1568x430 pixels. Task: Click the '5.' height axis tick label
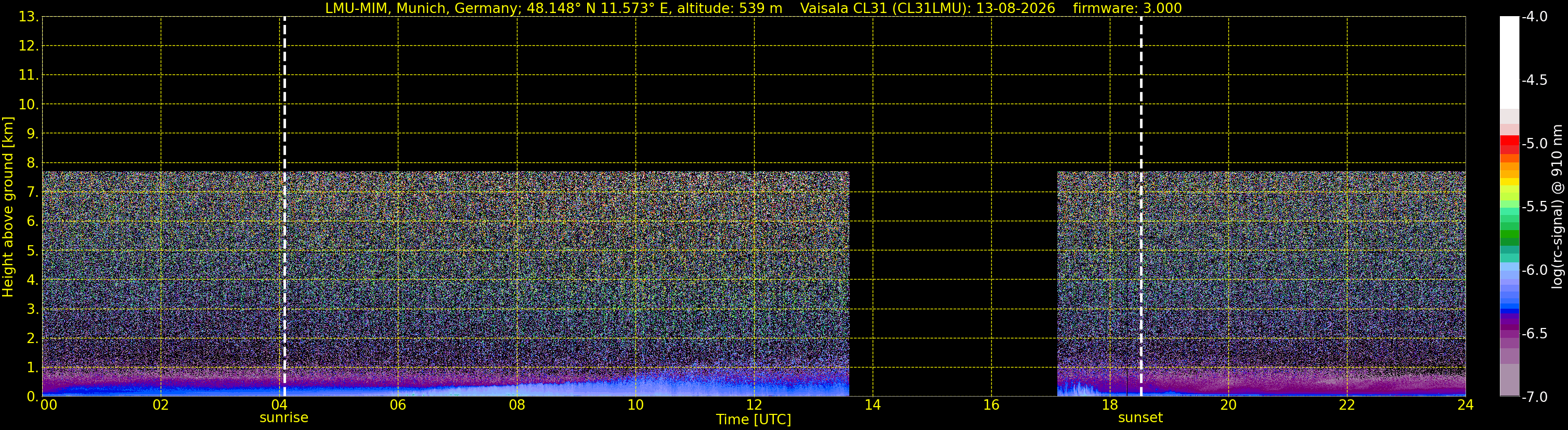tap(32, 251)
